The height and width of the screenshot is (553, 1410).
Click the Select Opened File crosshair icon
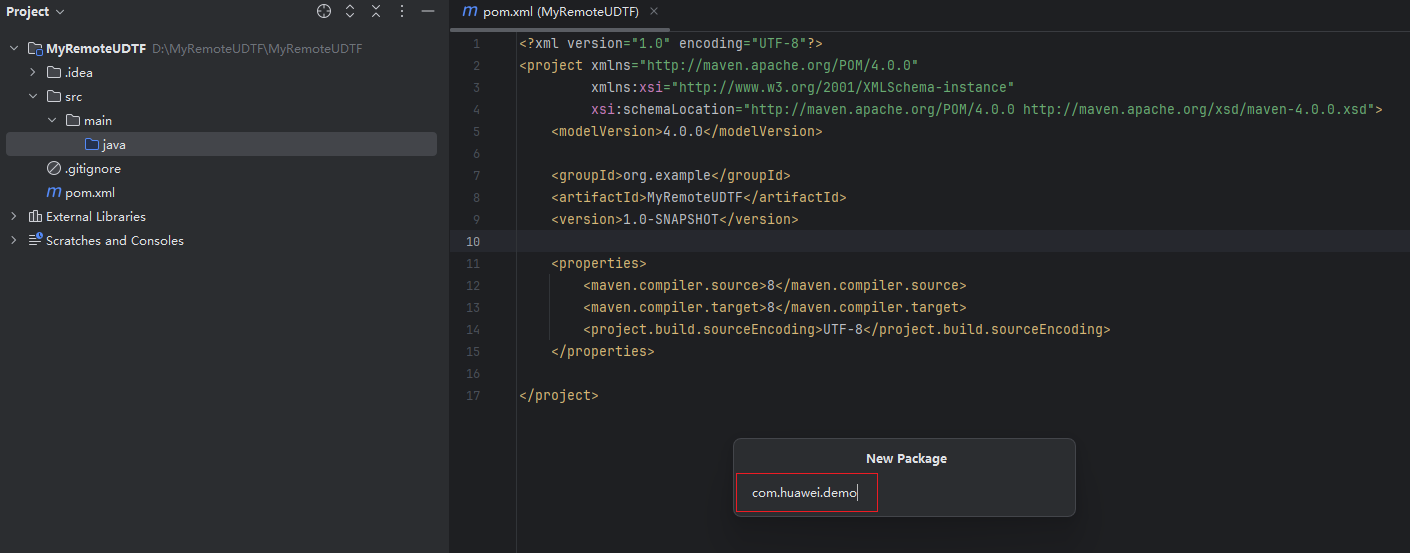click(x=324, y=11)
